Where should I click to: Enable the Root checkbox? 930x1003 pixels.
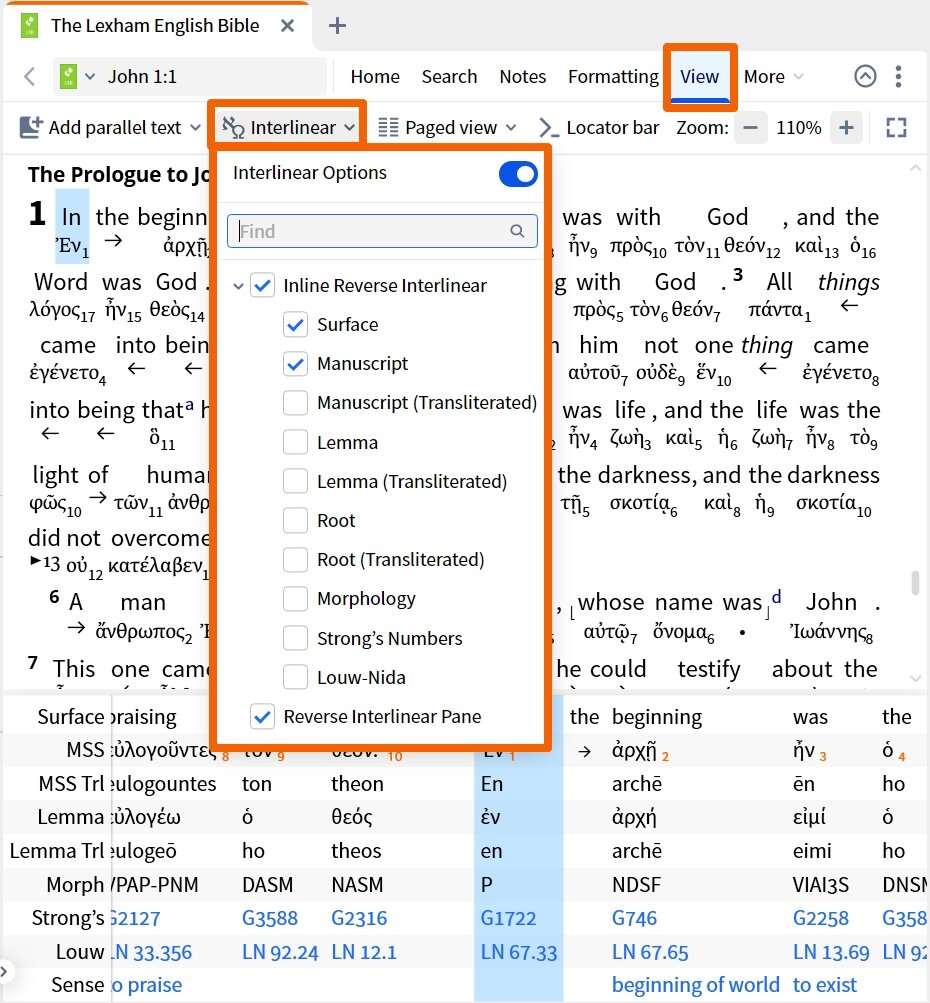[x=296, y=521]
